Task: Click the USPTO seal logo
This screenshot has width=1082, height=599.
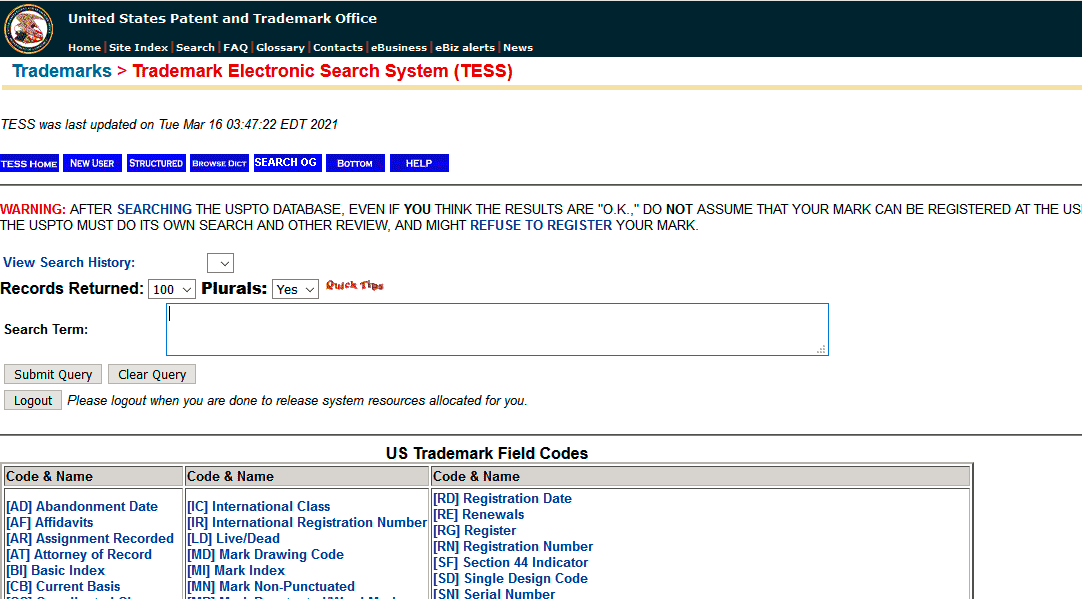Action: click(28, 29)
